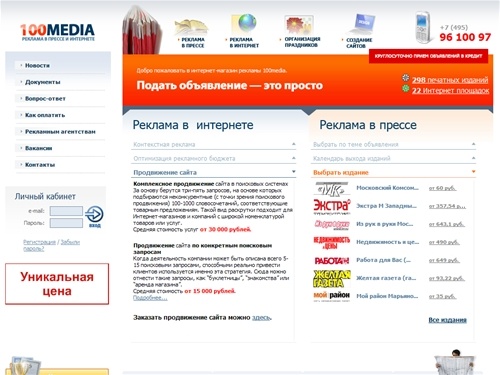Select 'Московский Комсом...' publication name
Screen dimensions: 500x375
coord(387,188)
